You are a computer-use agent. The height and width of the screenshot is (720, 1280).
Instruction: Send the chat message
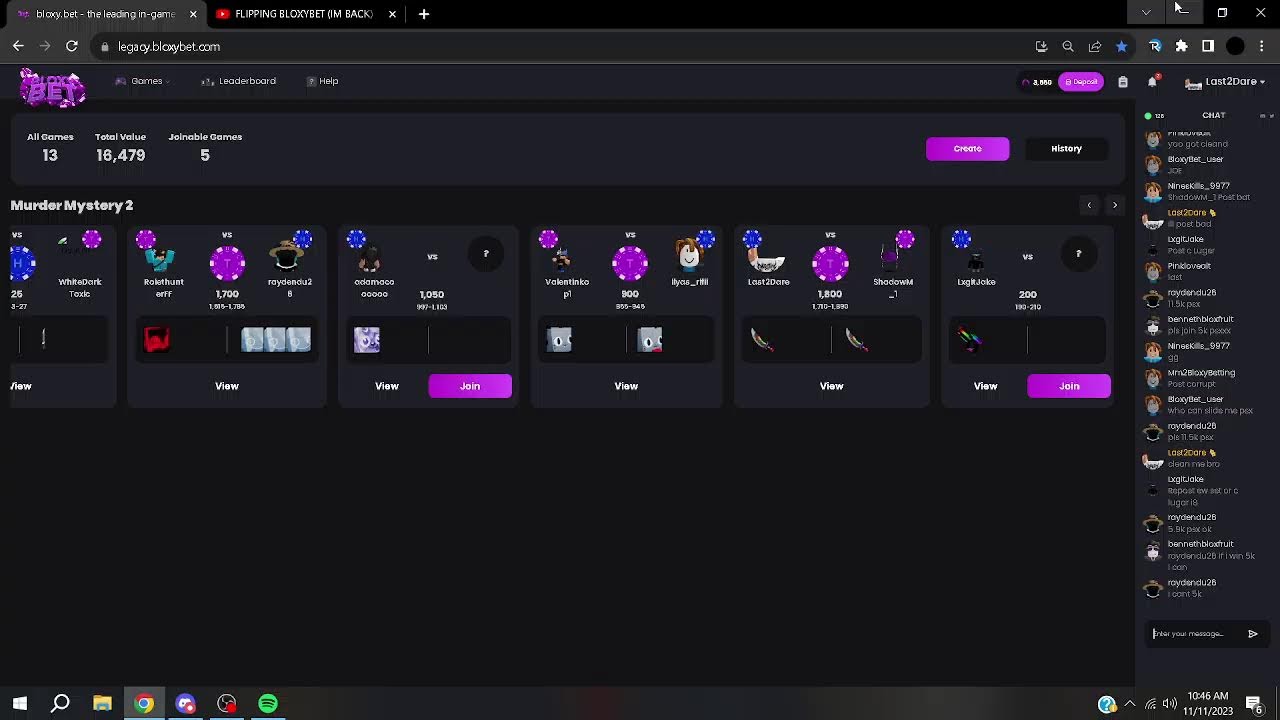(1253, 634)
